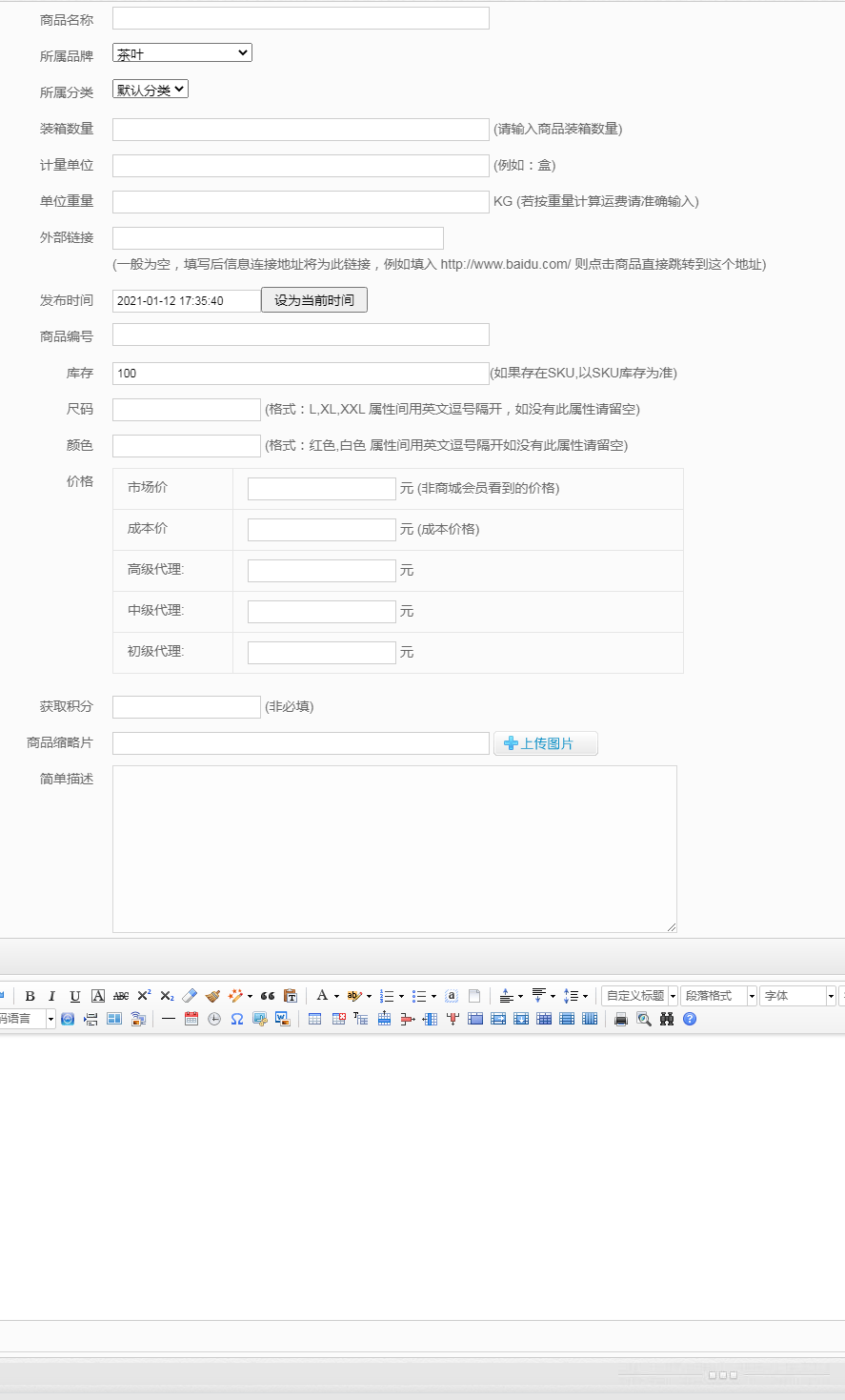This screenshot has height=1400, width=845.
Task: Insert special character using Omega icon
Action: [x=237, y=1019]
